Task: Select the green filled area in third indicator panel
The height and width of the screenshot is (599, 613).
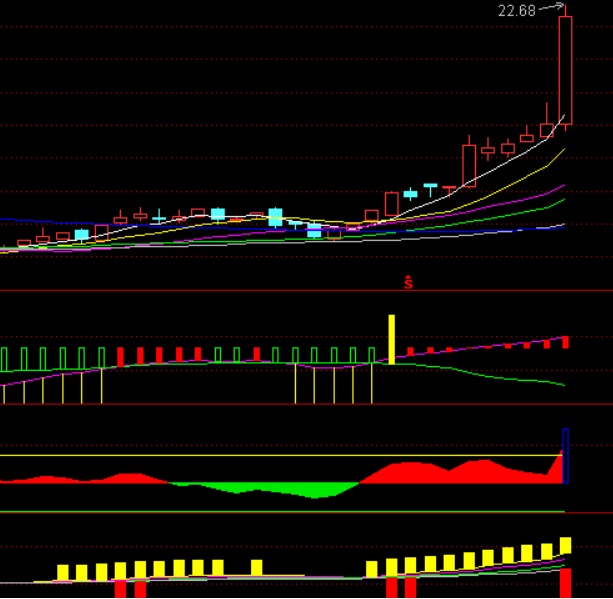Action: (266, 490)
